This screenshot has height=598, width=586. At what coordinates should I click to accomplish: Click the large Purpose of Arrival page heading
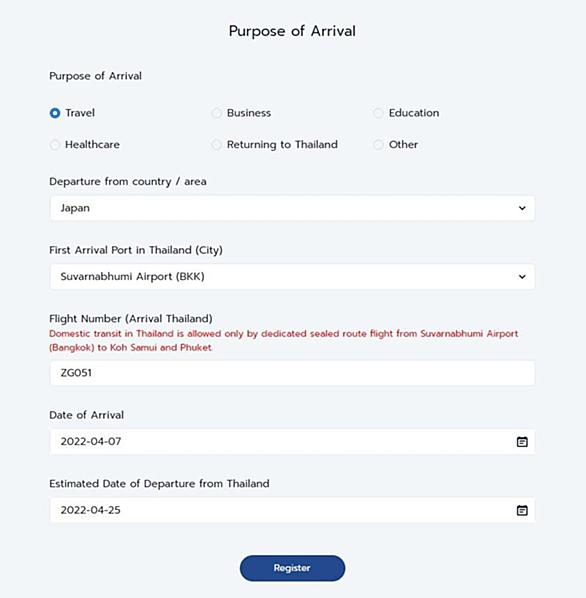coord(292,31)
